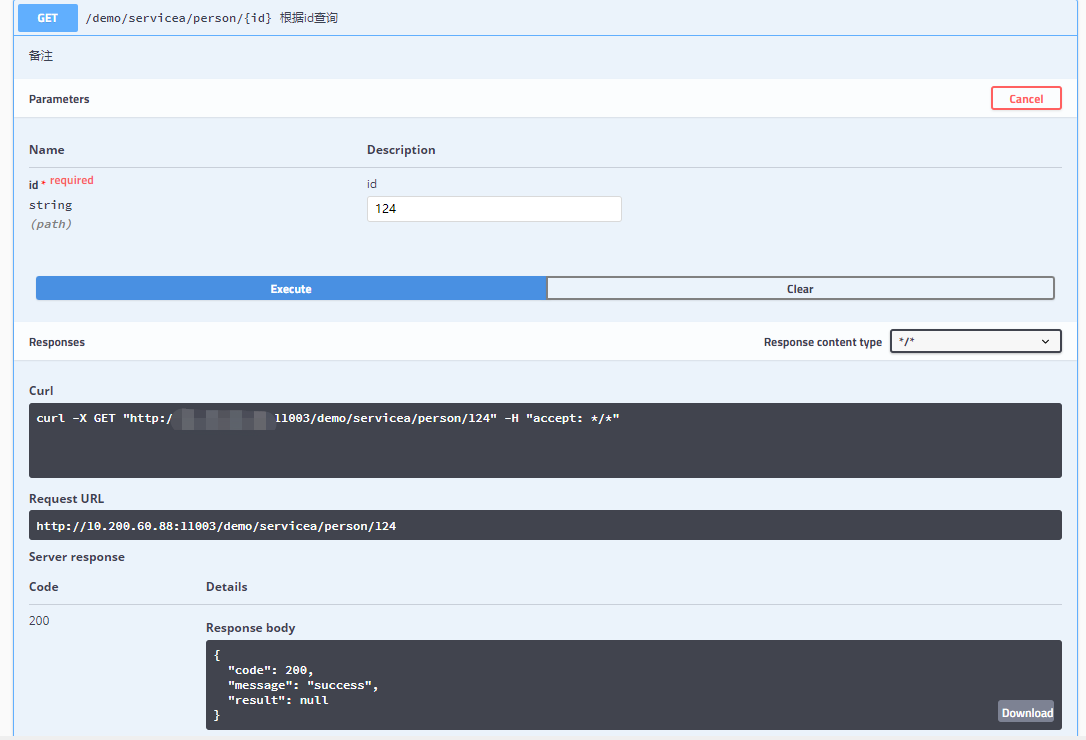Download the response body
Image resolution: width=1086 pixels, height=740 pixels.
pyautogui.click(x=1026, y=712)
